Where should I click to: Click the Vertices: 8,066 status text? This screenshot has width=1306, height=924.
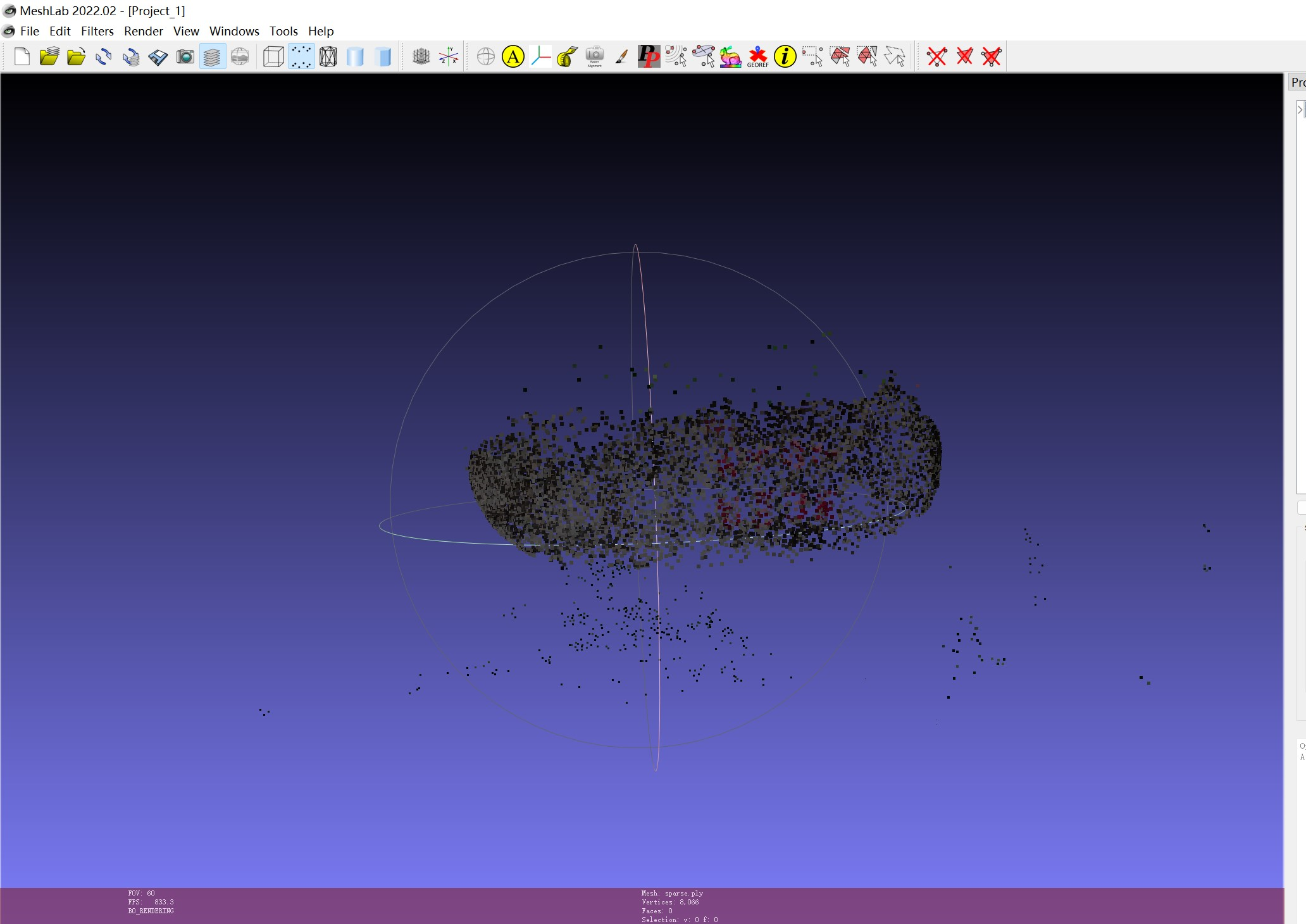(670, 902)
